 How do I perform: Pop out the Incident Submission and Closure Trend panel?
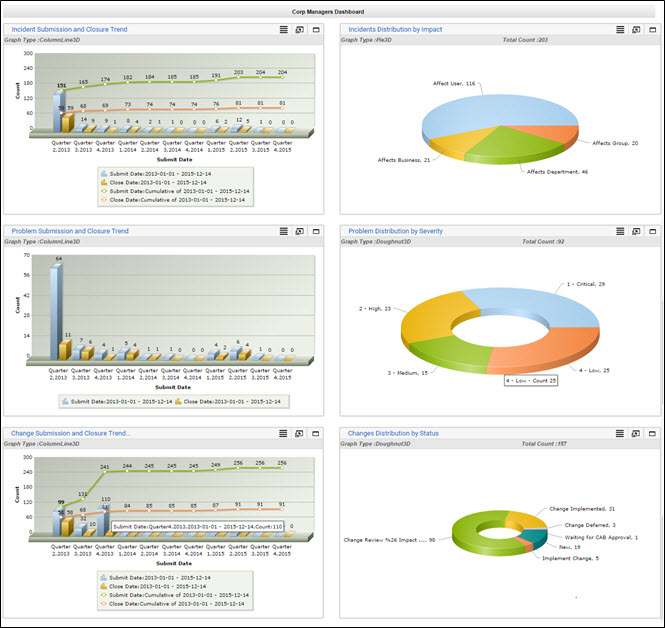(x=300, y=30)
